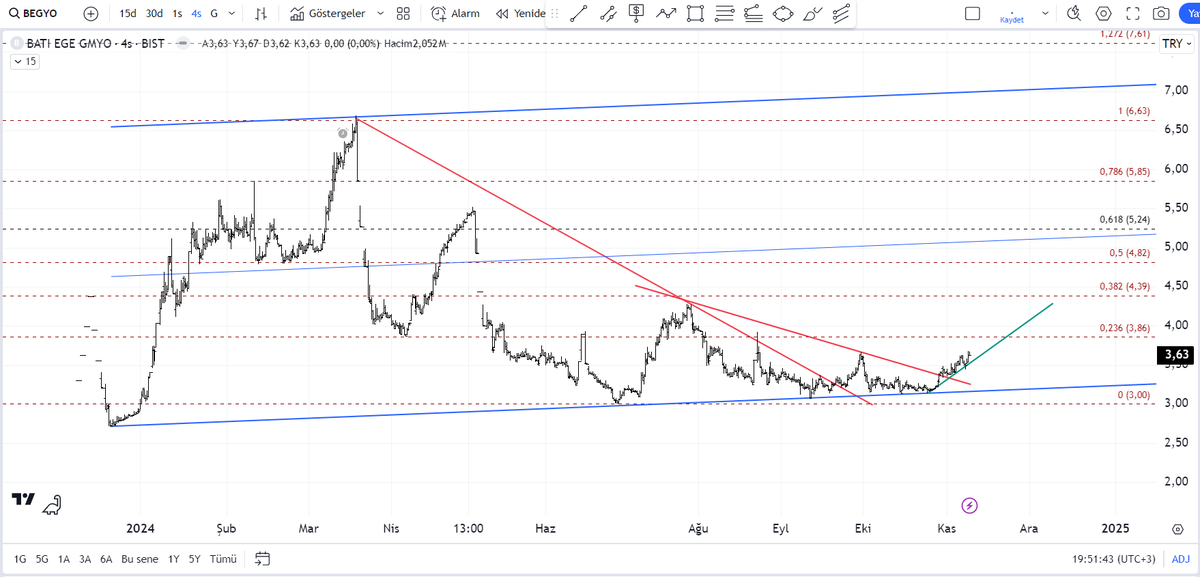Set range to 5G
Image resolution: width=1200 pixels, height=577 pixels.
click(42, 559)
